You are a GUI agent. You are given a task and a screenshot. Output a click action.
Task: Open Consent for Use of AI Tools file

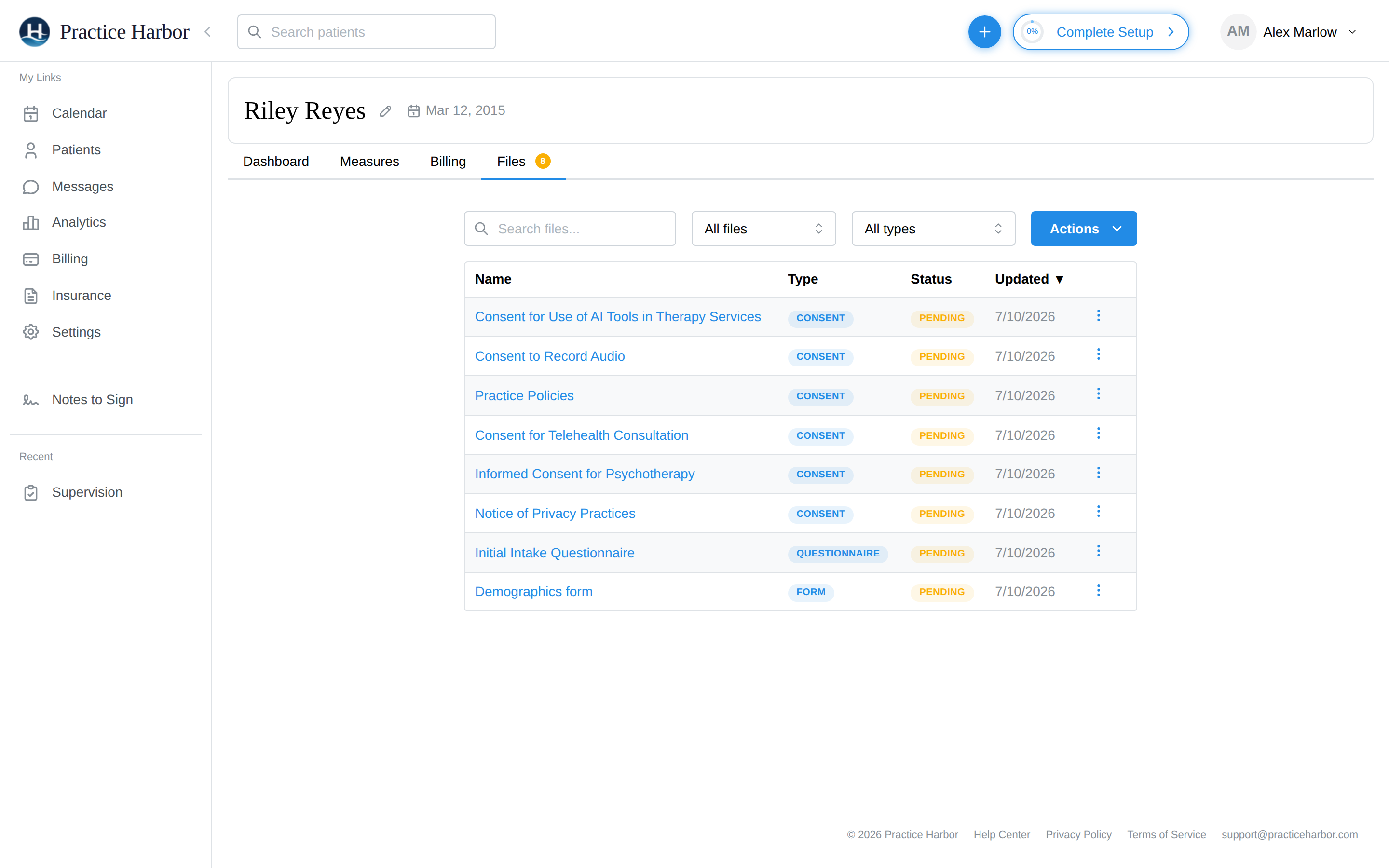click(x=618, y=317)
